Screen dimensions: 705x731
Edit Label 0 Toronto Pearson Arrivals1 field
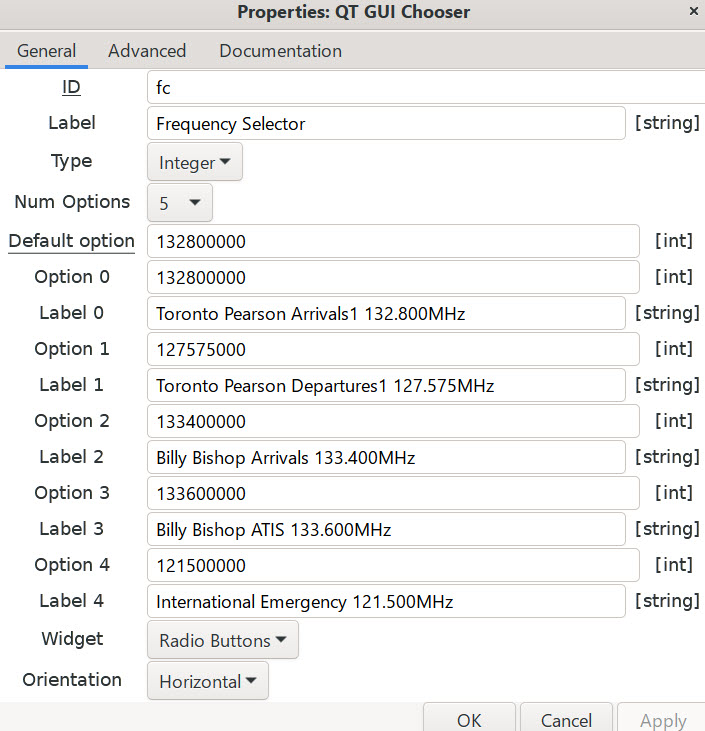[x=386, y=313]
